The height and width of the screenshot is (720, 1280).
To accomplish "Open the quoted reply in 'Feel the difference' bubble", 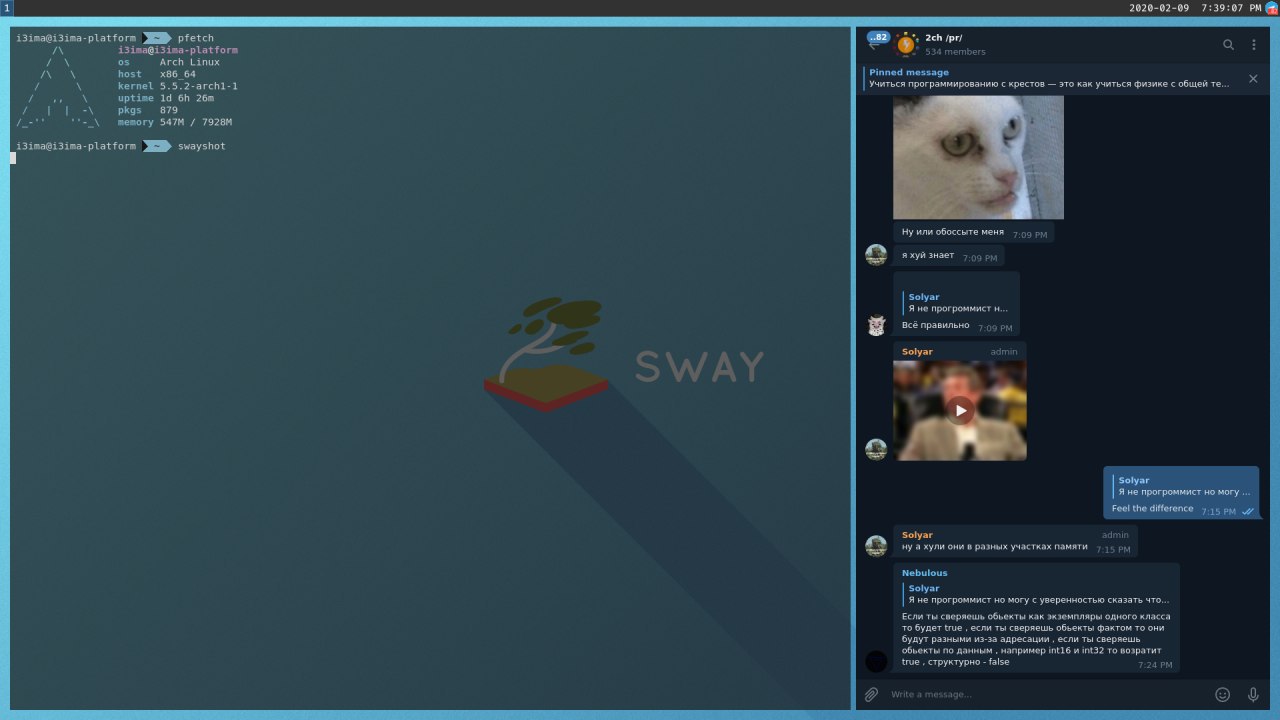I will coord(1181,486).
